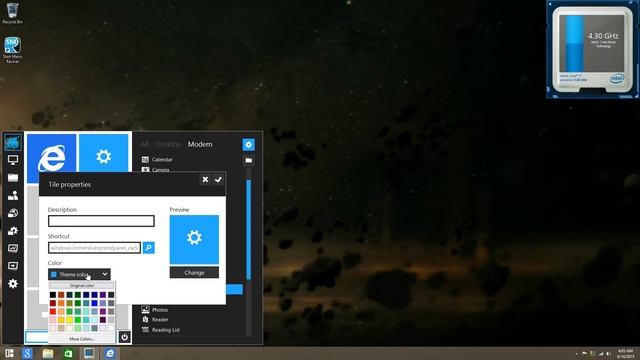Click the Calendar app icon in the list

tap(145, 160)
